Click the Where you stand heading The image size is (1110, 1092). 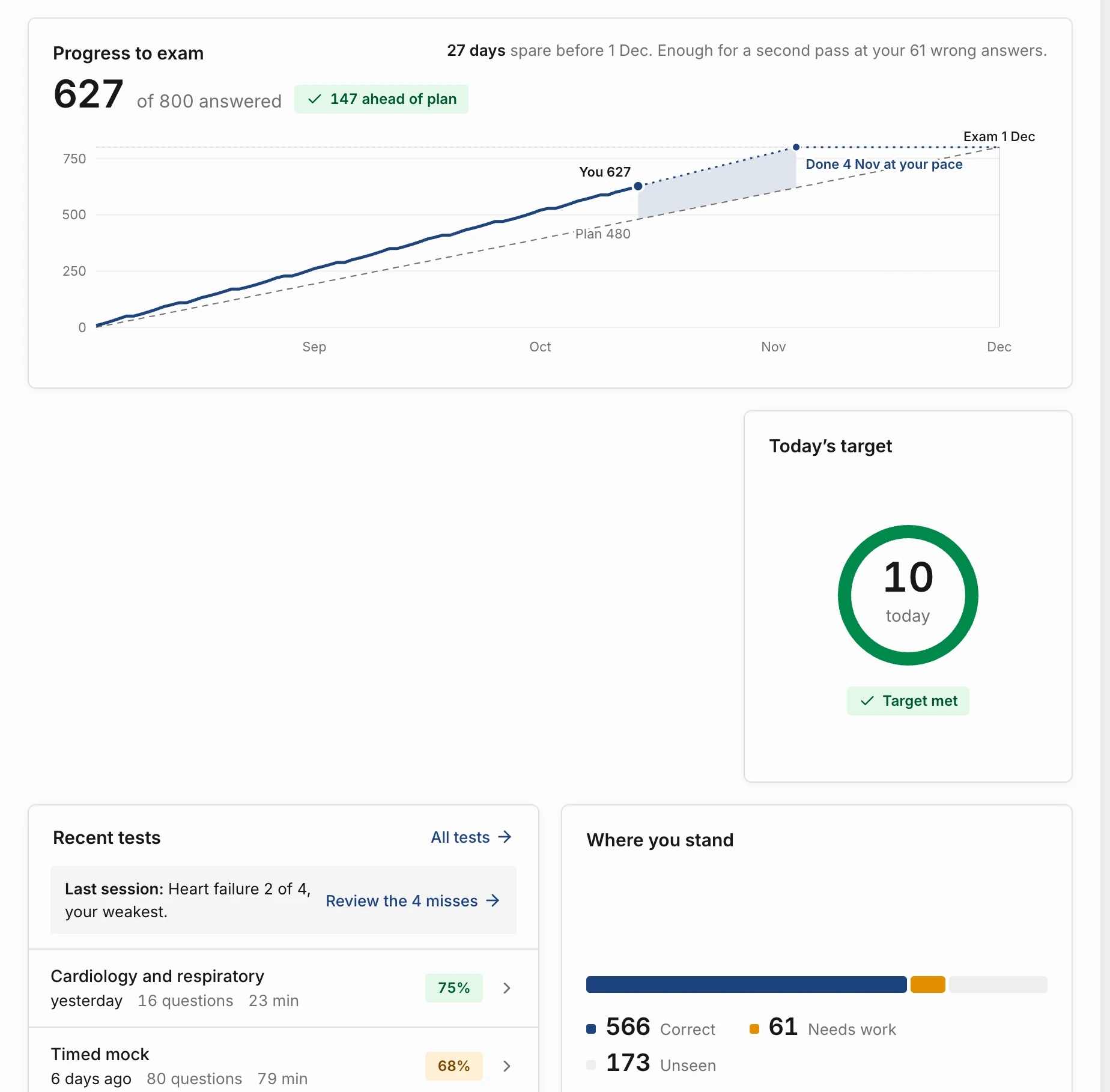click(x=660, y=840)
